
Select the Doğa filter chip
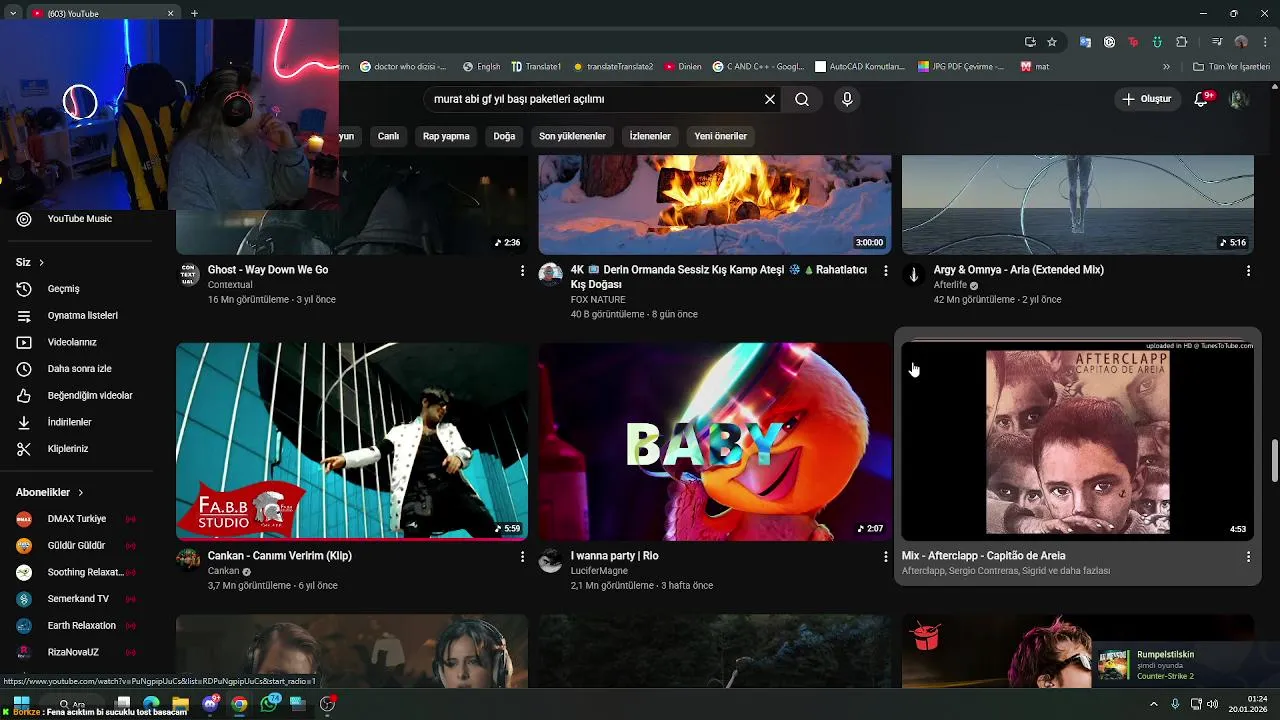click(504, 136)
